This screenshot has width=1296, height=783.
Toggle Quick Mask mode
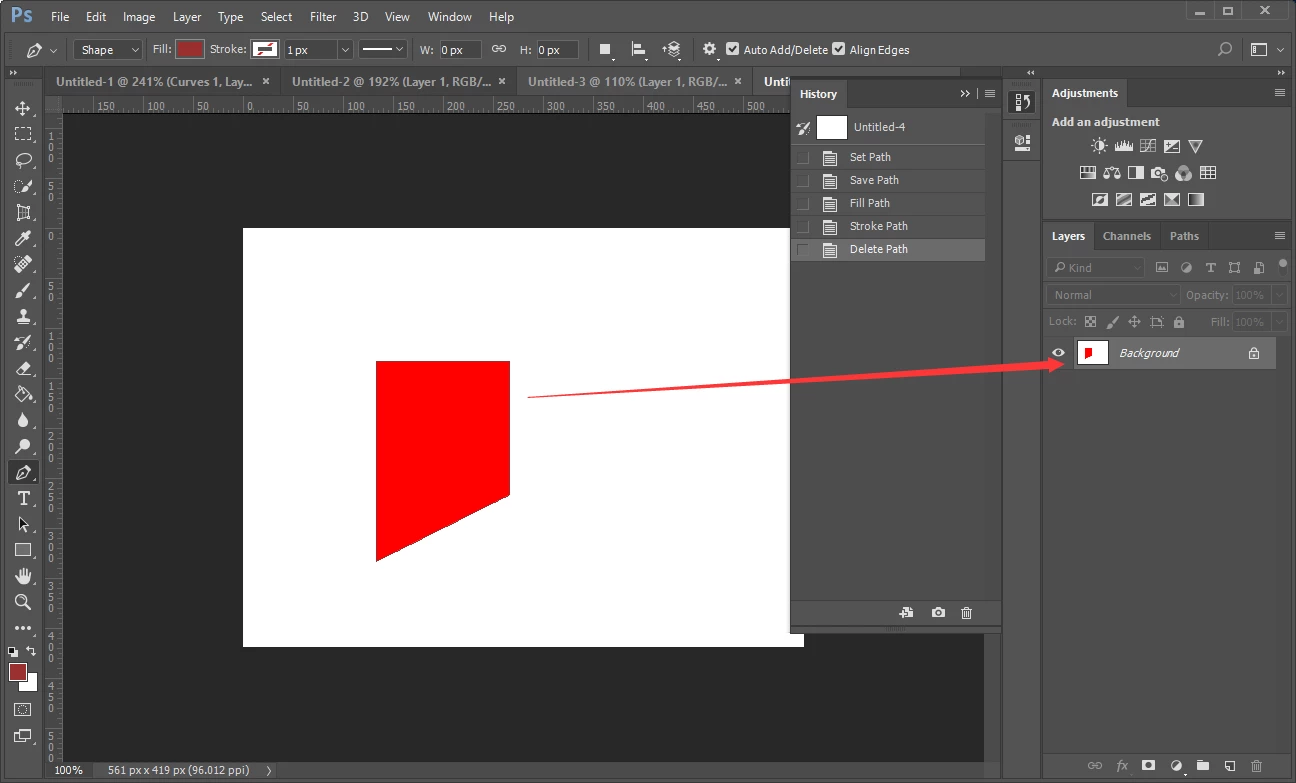click(23, 709)
